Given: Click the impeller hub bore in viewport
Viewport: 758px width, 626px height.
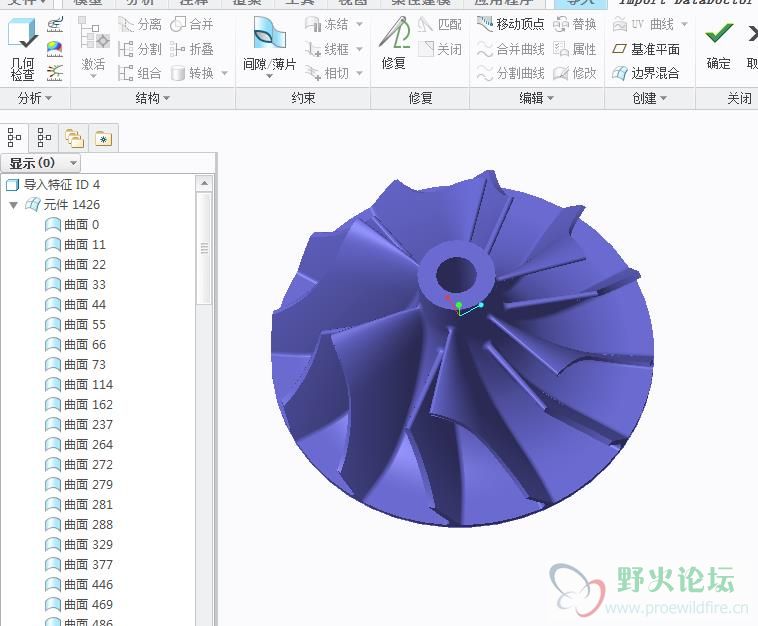Looking at the screenshot, I should coord(456,274).
